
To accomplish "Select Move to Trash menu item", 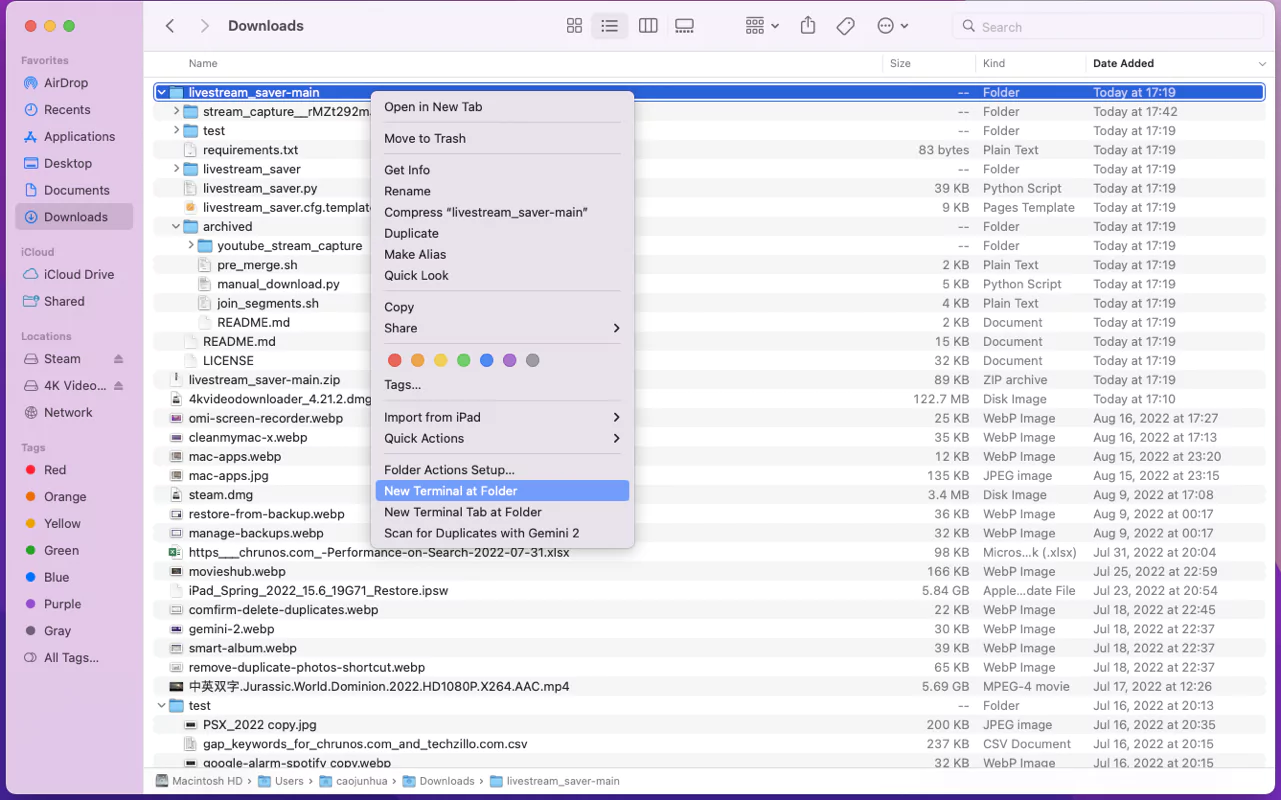I will coord(425,138).
